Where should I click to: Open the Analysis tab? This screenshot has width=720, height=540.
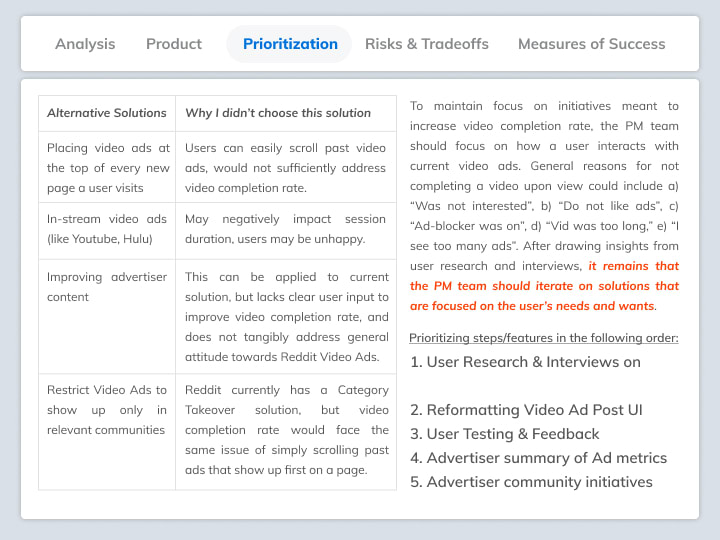(85, 44)
